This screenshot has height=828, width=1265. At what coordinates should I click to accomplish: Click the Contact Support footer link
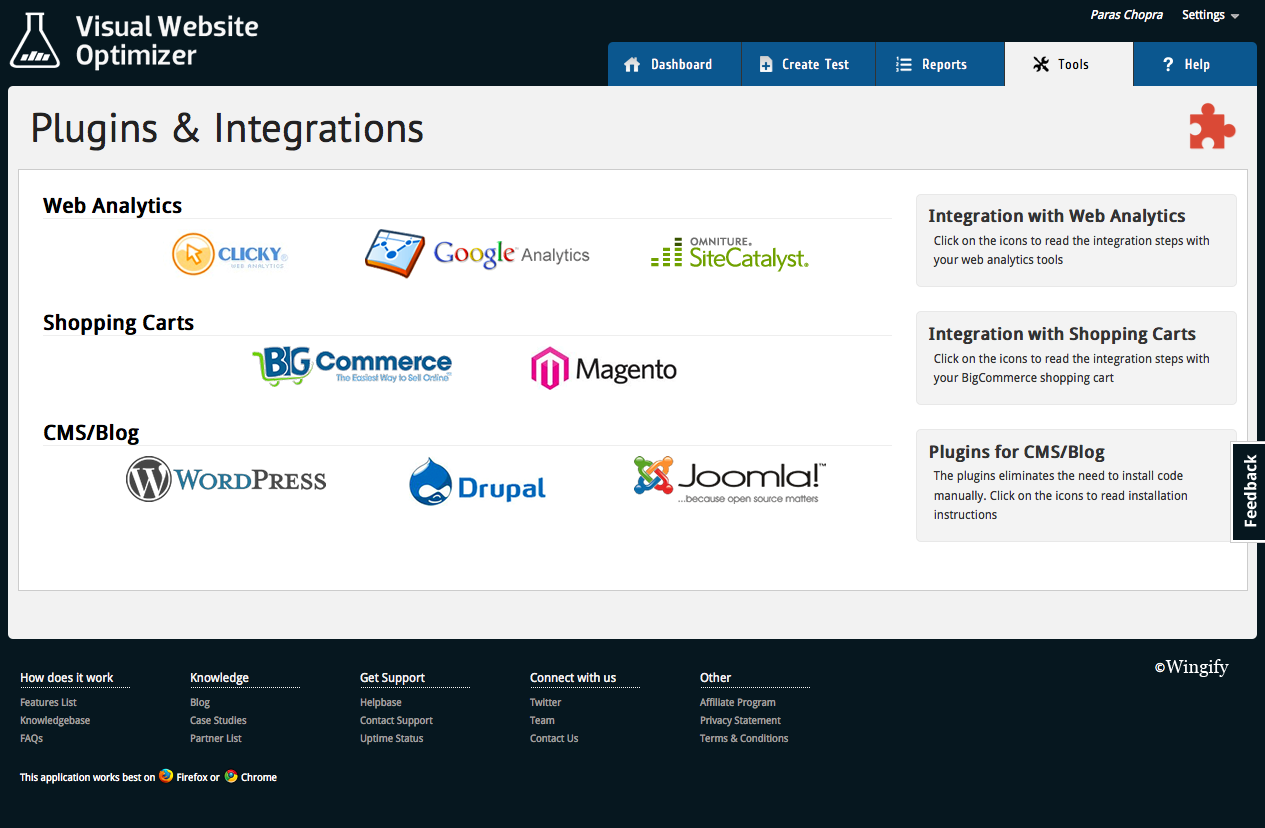tap(396, 720)
